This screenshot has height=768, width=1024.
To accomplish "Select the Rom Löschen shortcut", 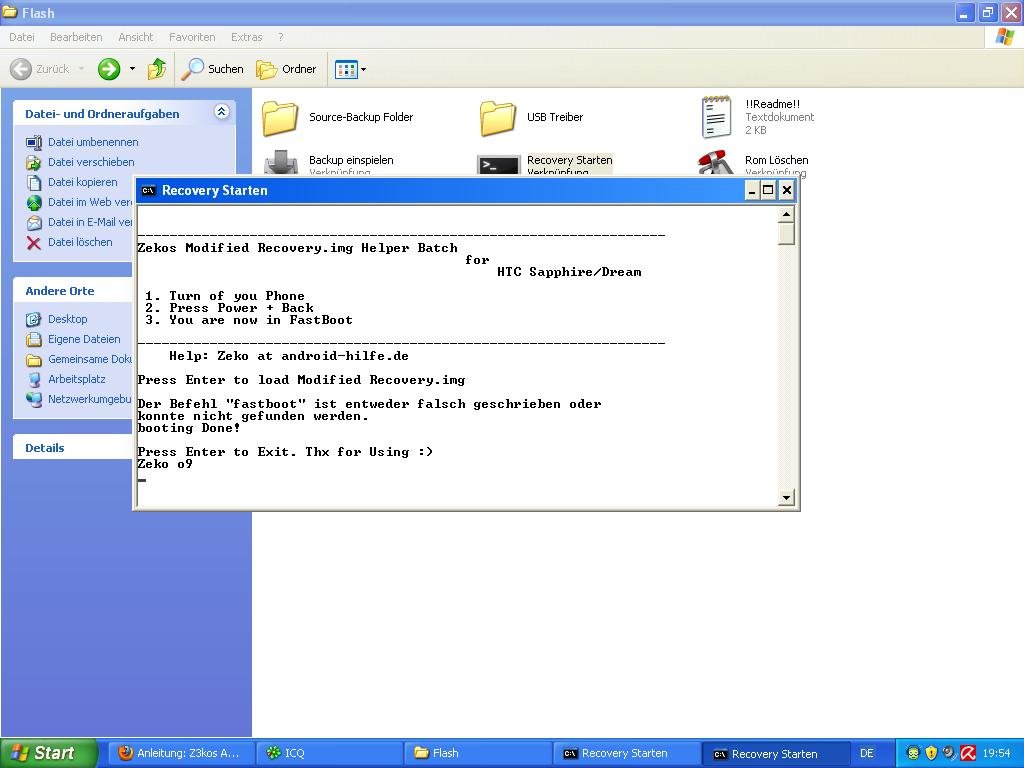I will tap(753, 163).
